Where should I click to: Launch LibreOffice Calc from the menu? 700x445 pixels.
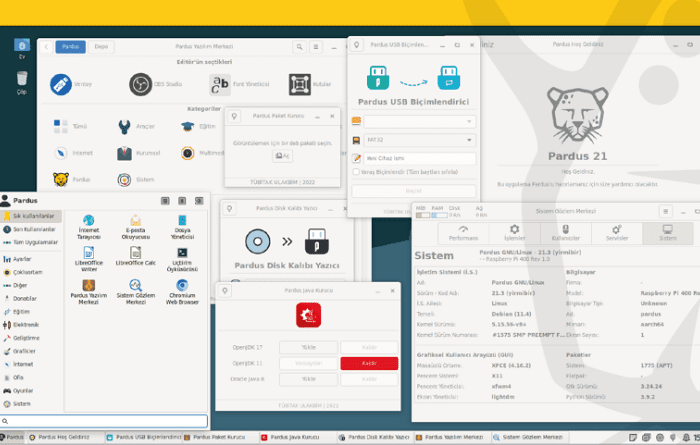(x=135, y=257)
